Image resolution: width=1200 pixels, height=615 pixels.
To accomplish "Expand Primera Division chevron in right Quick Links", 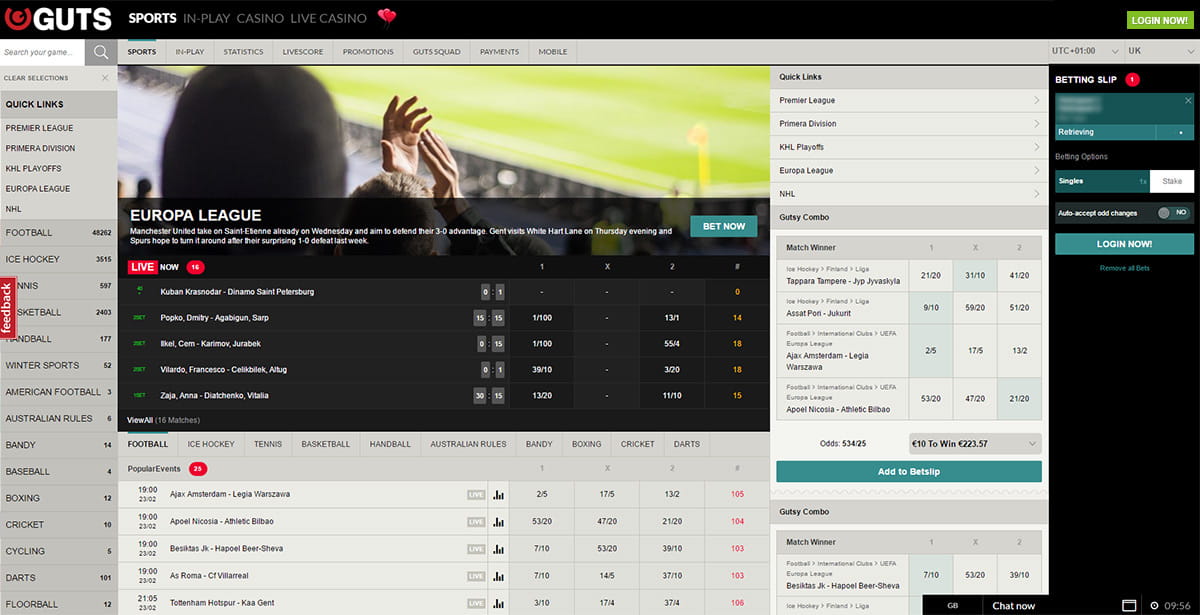I will point(1036,124).
